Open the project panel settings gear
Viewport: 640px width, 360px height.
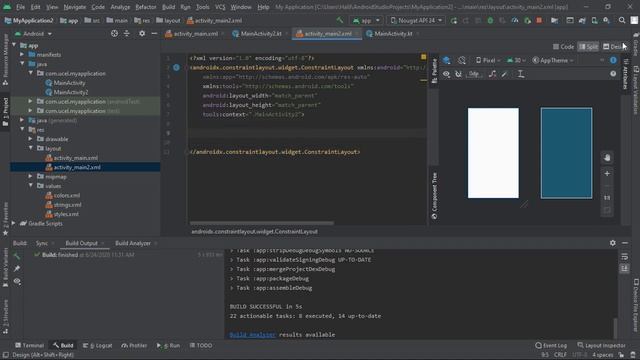142,33
